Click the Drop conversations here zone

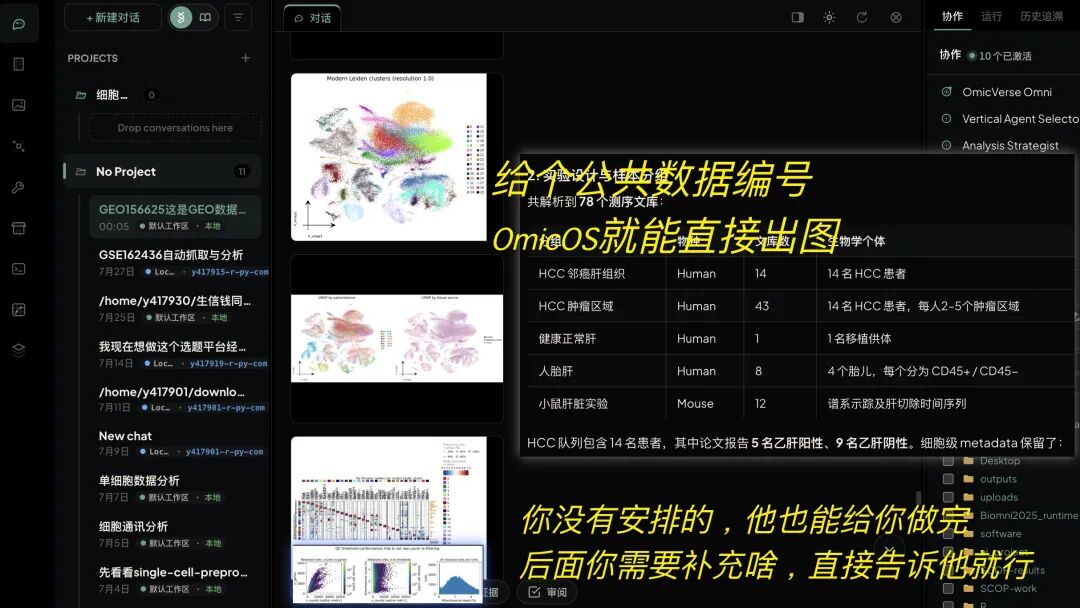pos(175,128)
